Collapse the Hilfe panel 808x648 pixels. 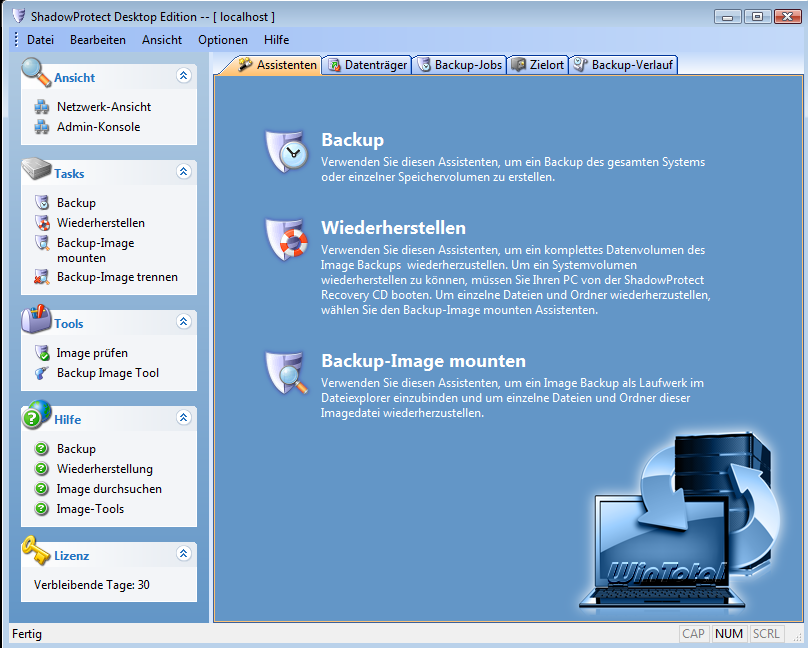183,418
